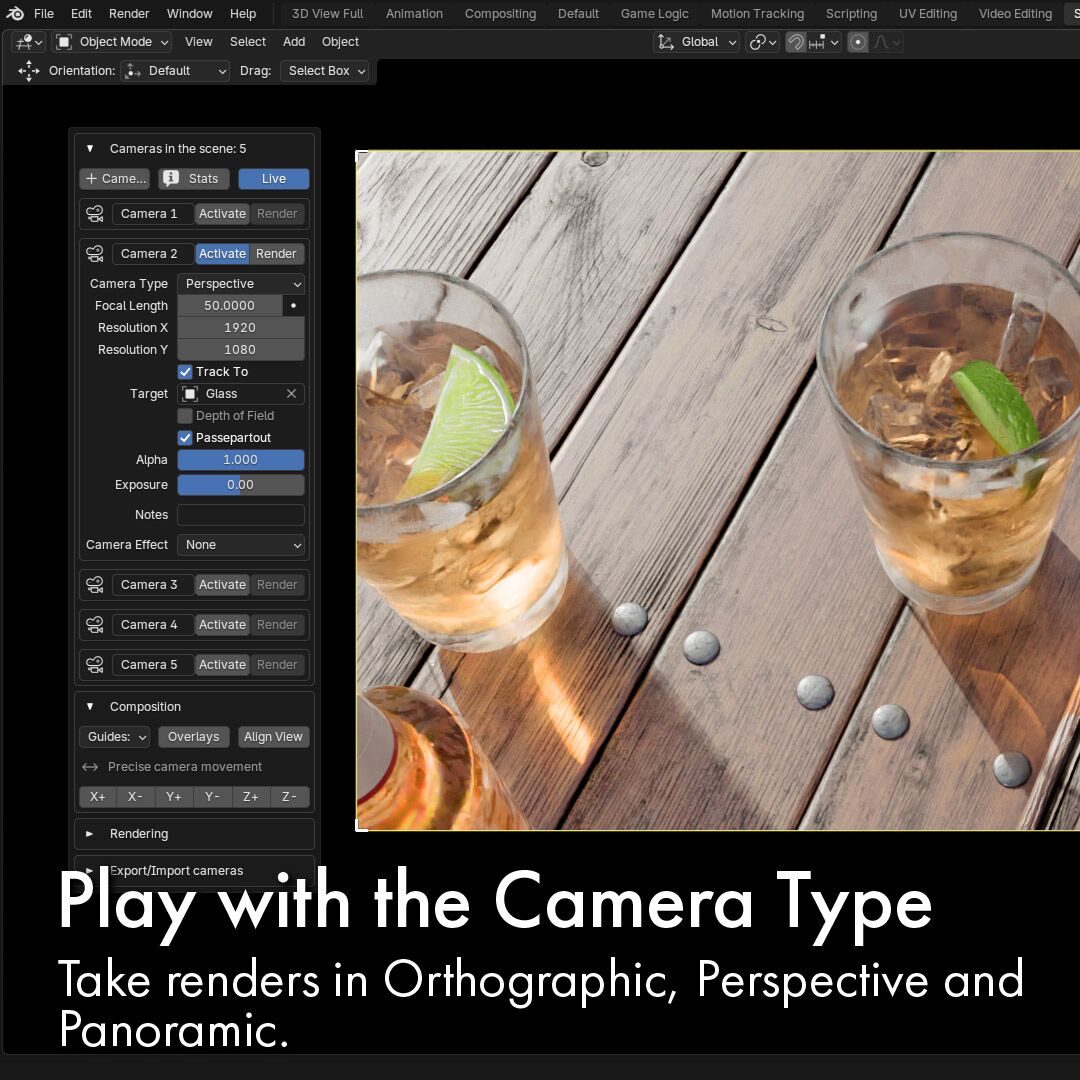Toggle the Live button off
1080x1080 pixels.
(273, 179)
